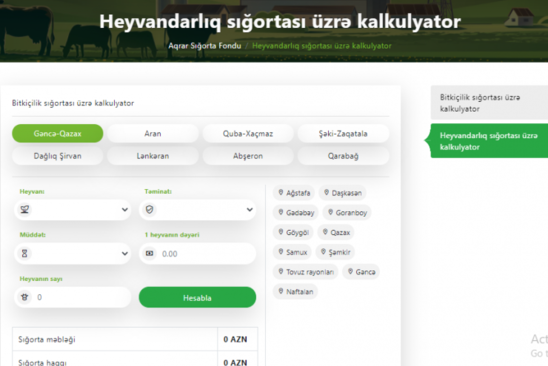Open the Təminat dropdown chevron
The width and height of the screenshot is (548, 366).
[x=250, y=210]
